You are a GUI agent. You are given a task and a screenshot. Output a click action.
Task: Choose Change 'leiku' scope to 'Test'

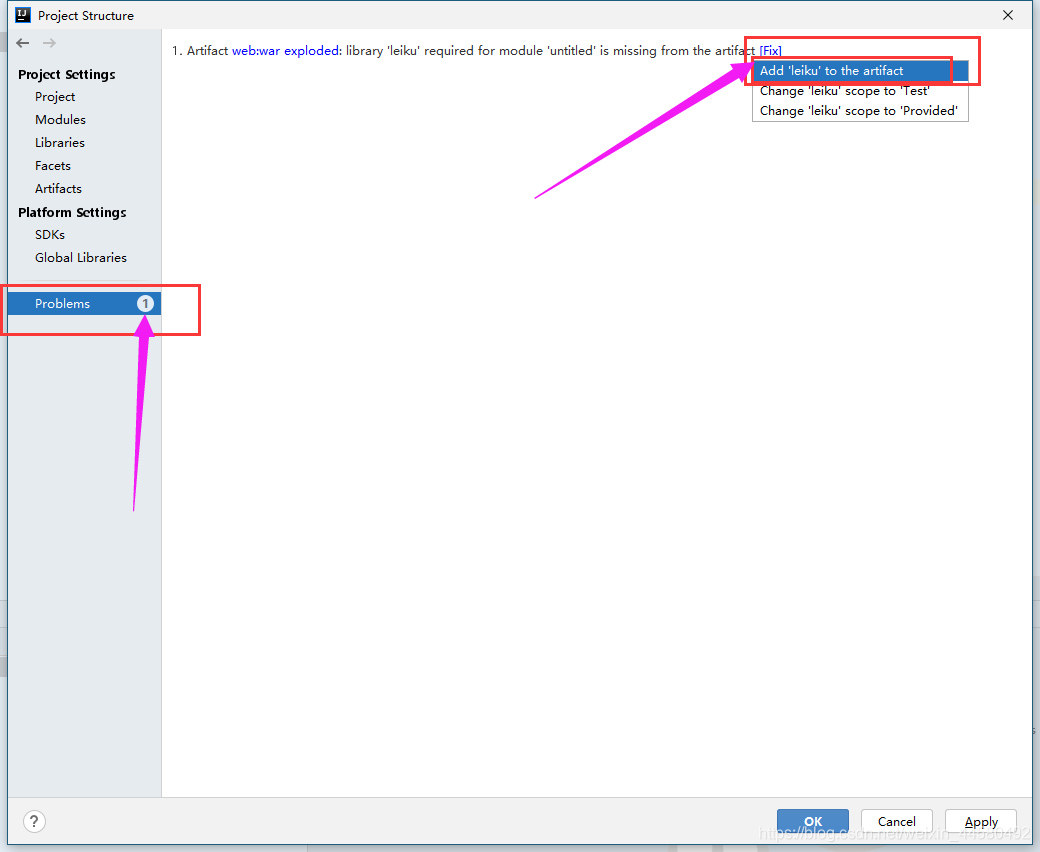coord(860,91)
